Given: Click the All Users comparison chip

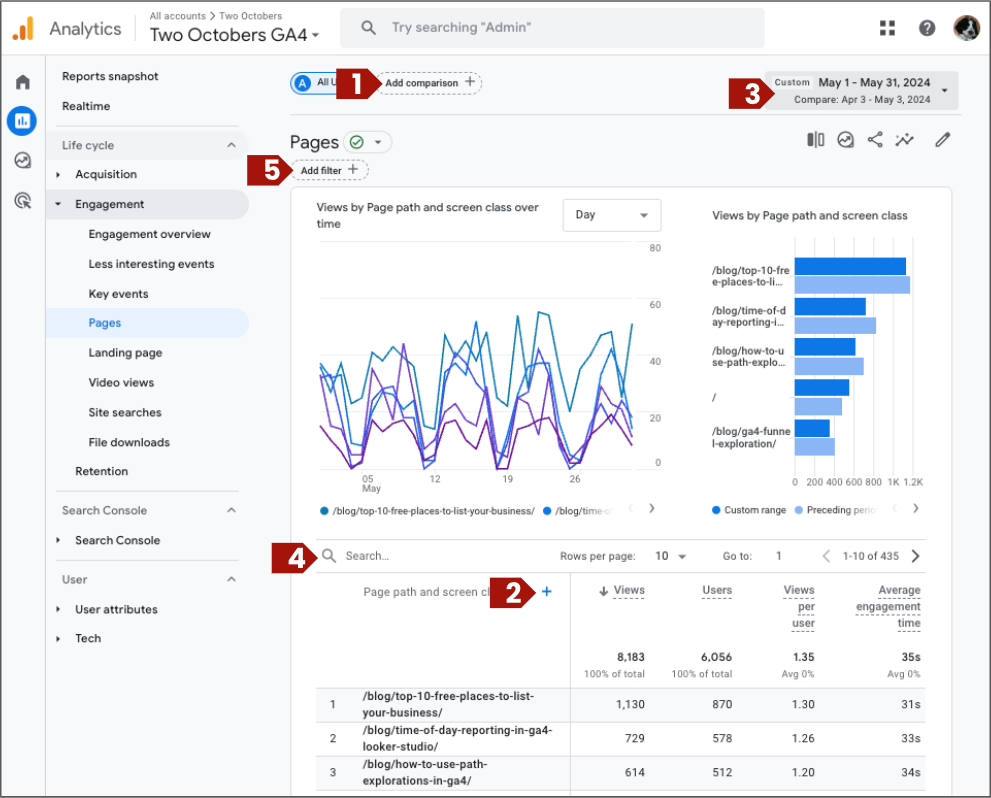Looking at the screenshot, I should (314, 83).
